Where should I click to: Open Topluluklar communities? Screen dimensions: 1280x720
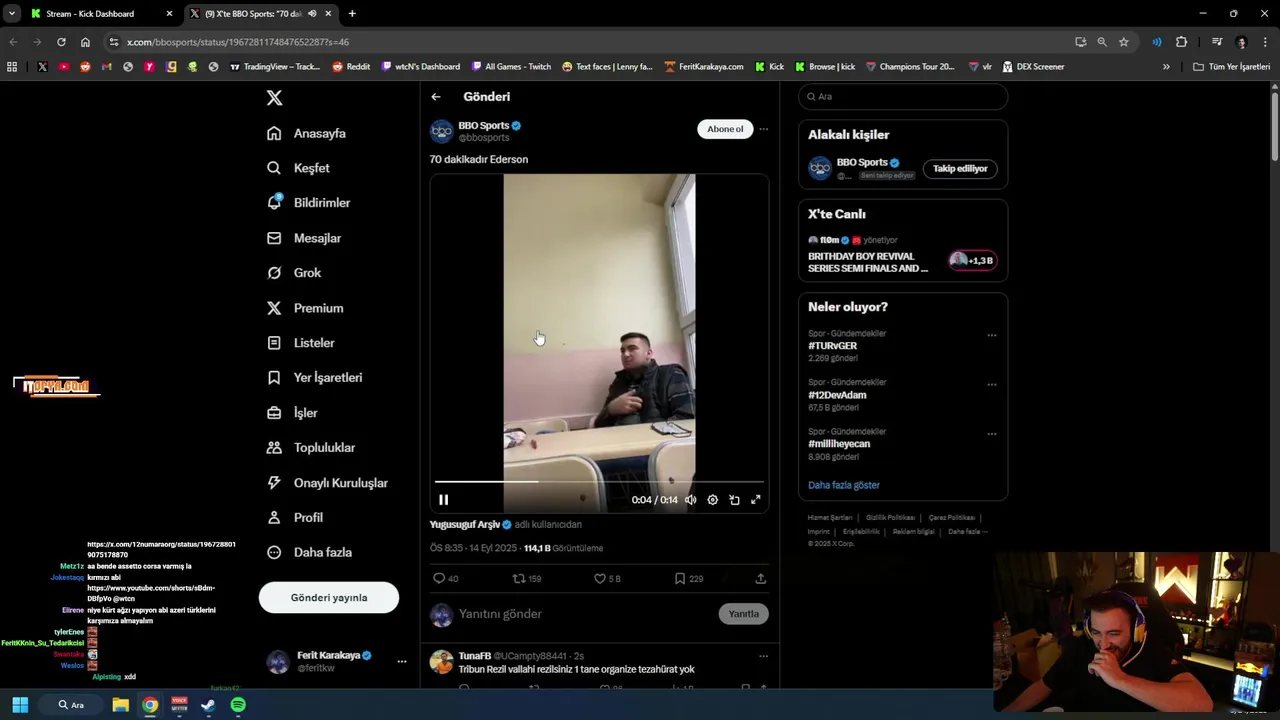[x=311, y=448]
